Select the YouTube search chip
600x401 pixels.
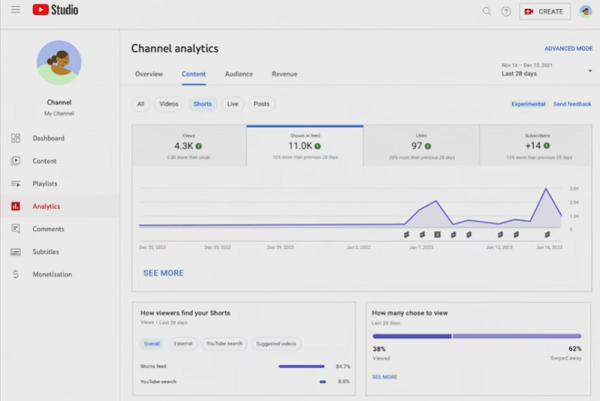pyautogui.click(x=224, y=343)
